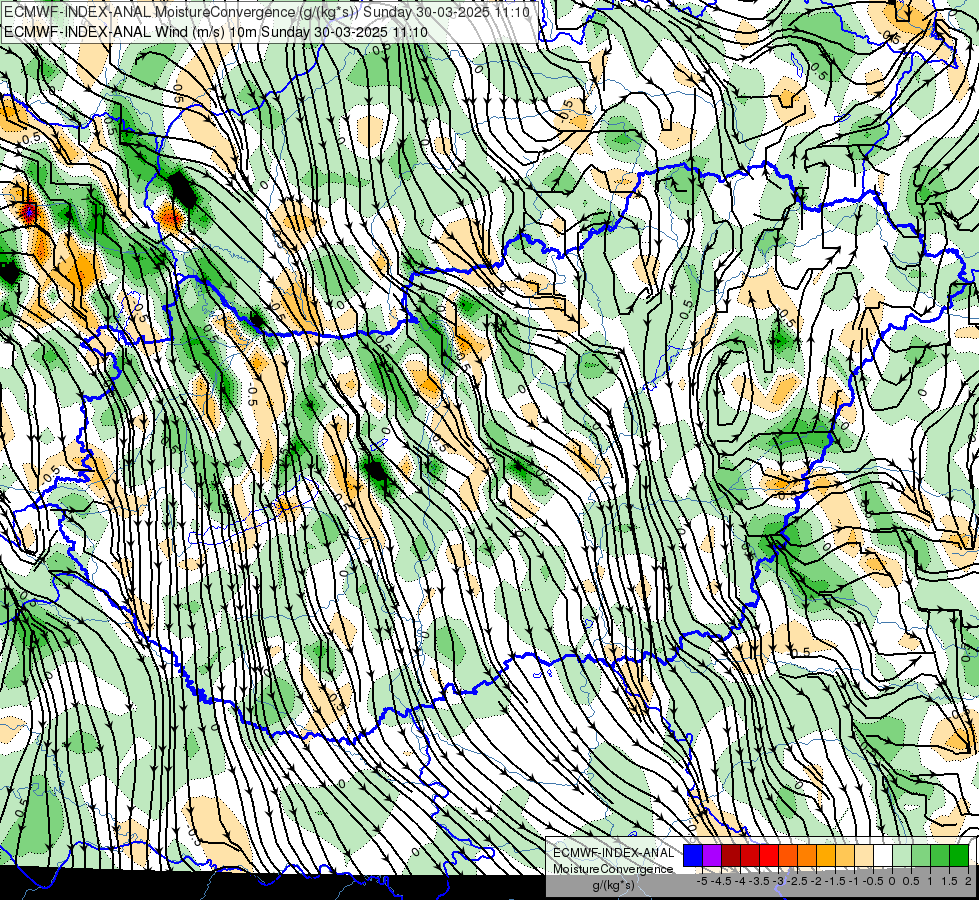Click the legend scale tick label '-4.5'
979x900 pixels.
click(x=721, y=881)
